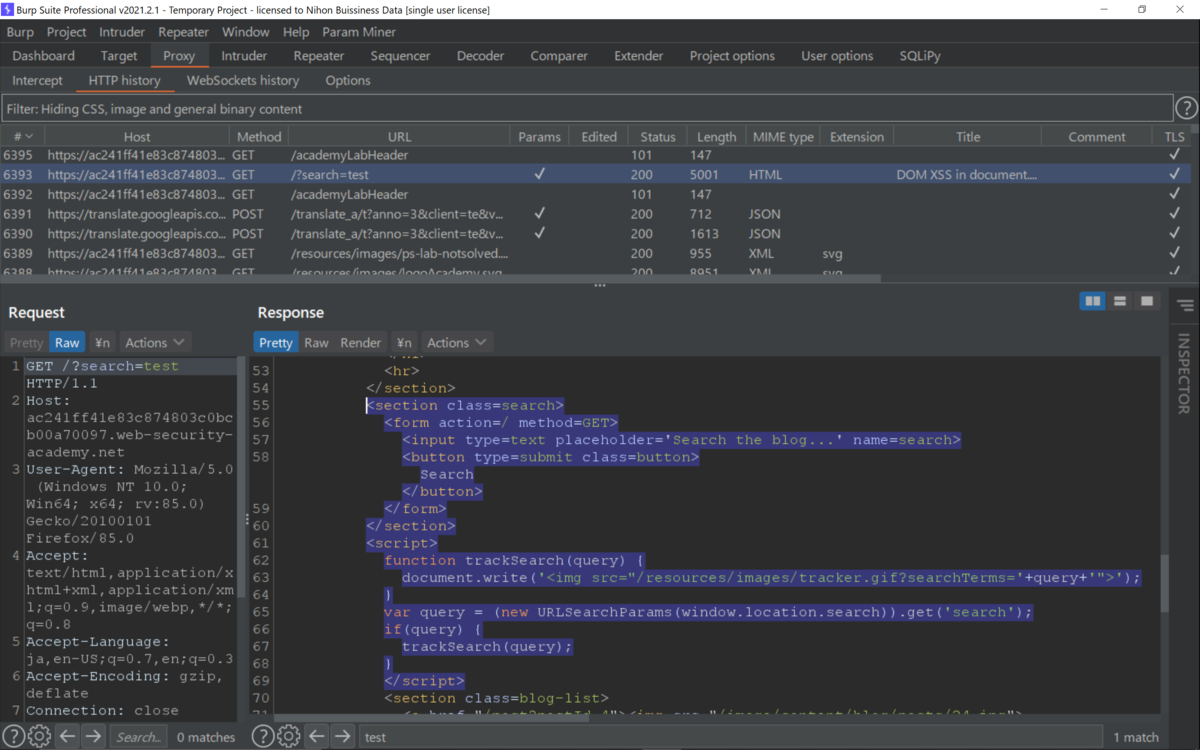The image size is (1200, 750).
Task: Select history row 6391 translate POST
Action: tap(594, 213)
